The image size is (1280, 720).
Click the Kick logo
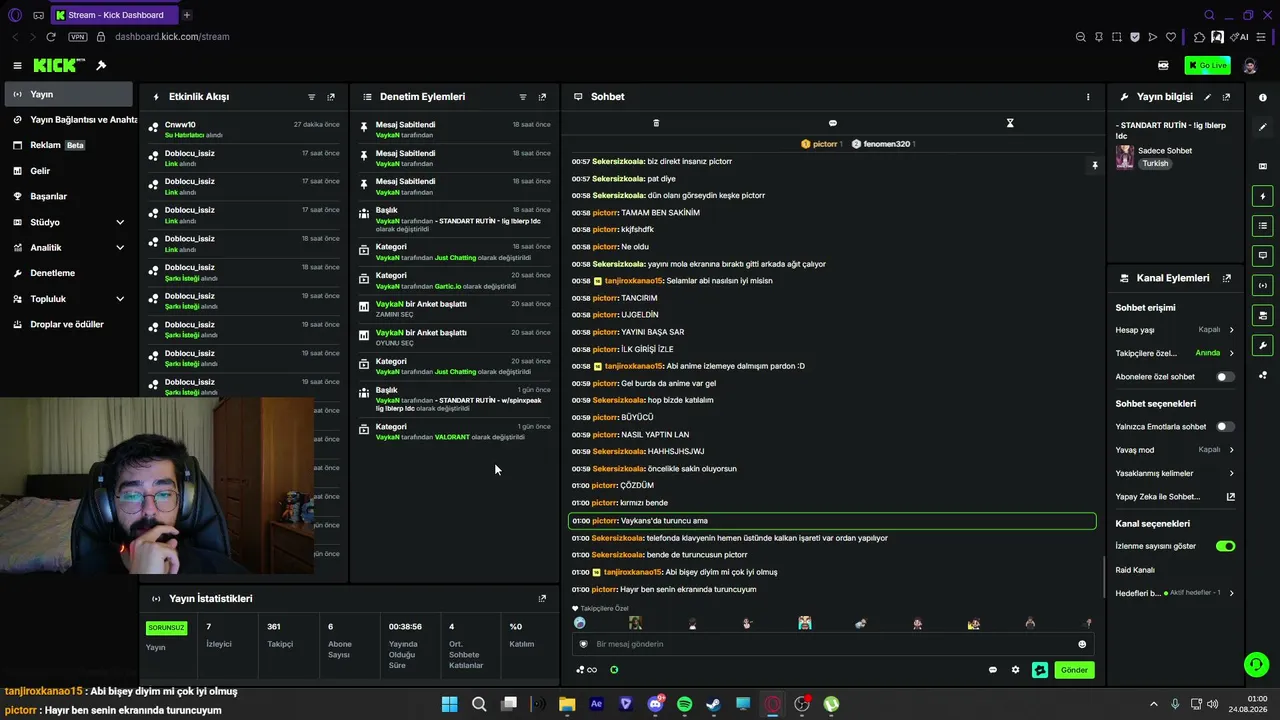coord(58,65)
